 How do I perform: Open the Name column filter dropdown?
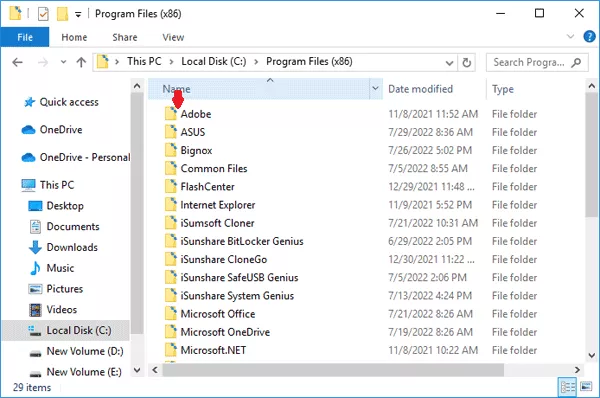376,89
